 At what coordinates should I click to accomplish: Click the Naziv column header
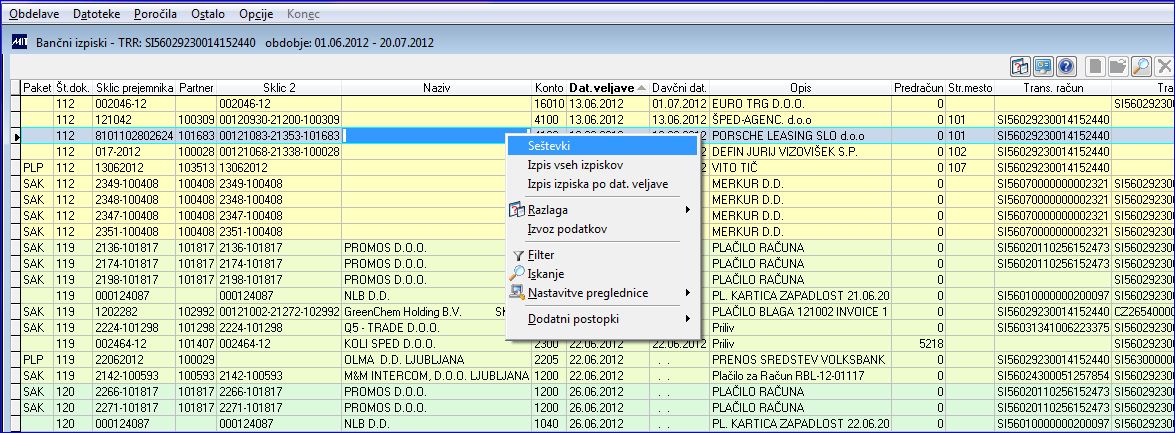(x=437, y=88)
